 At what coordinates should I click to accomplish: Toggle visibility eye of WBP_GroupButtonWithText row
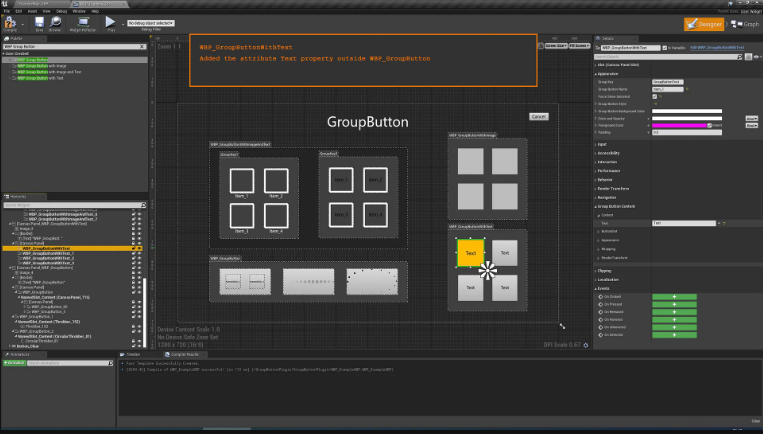point(139,248)
